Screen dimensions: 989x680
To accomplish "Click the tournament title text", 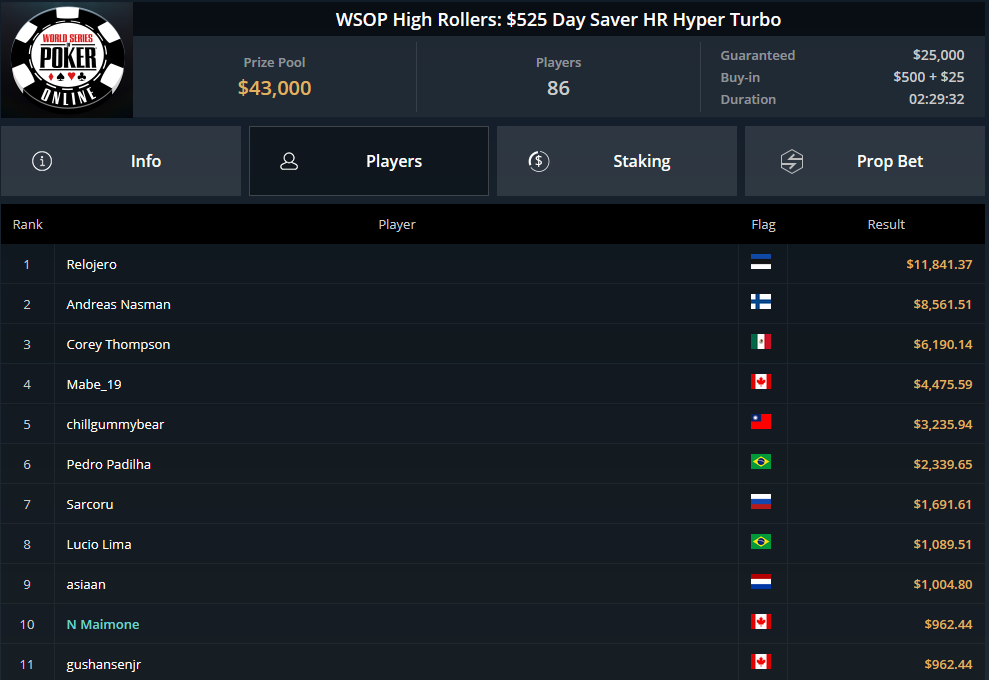I will (x=558, y=20).
